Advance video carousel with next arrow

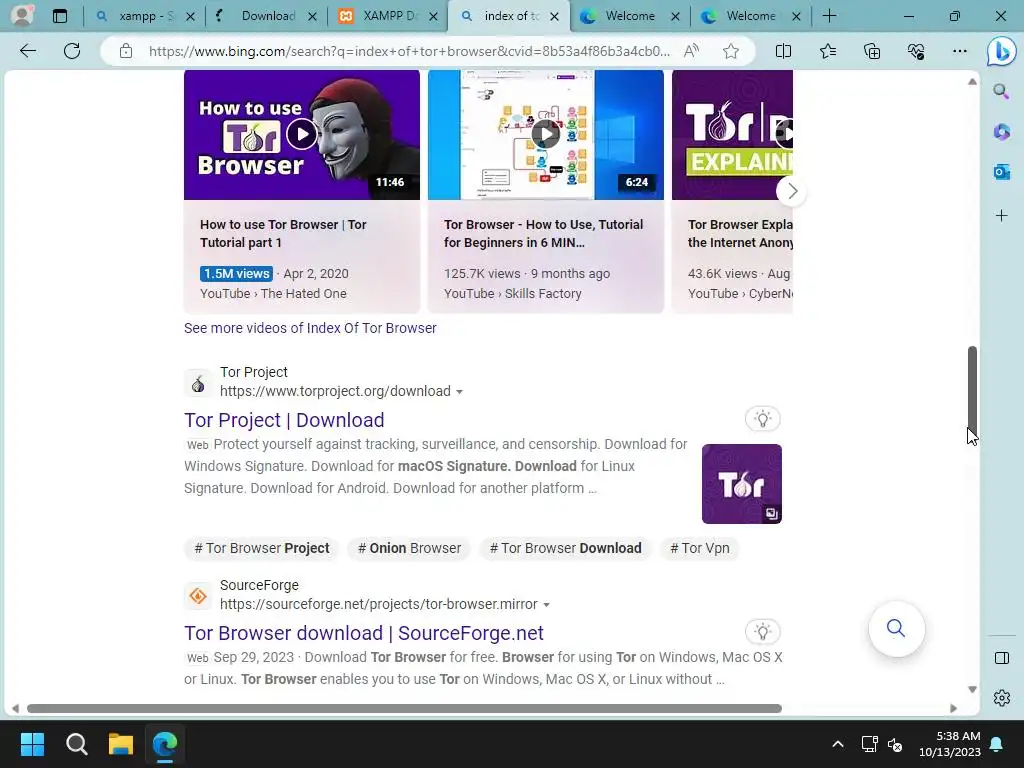[792, 191]
